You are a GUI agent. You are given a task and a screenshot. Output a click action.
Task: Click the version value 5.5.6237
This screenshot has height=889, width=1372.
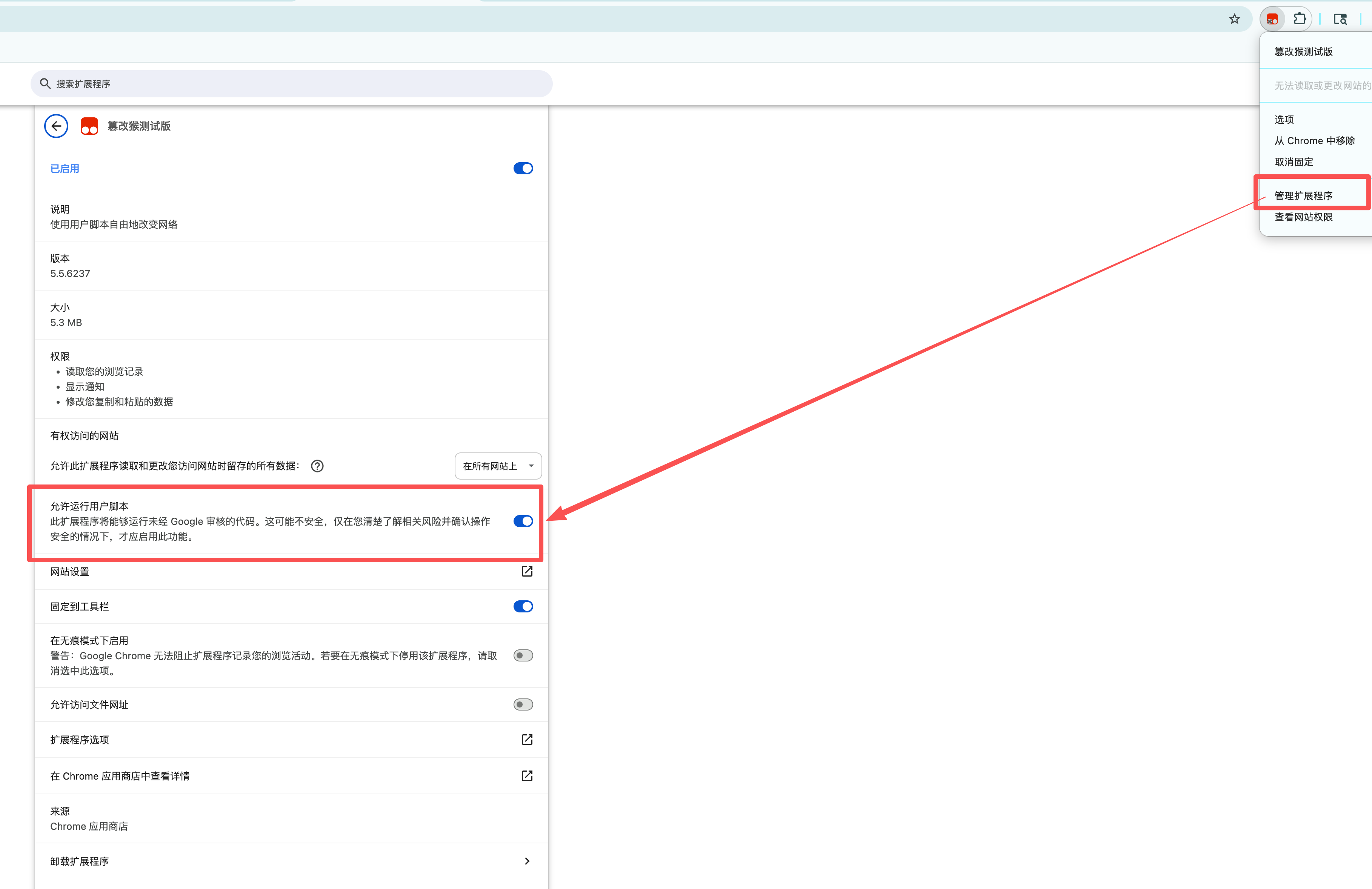70,274
